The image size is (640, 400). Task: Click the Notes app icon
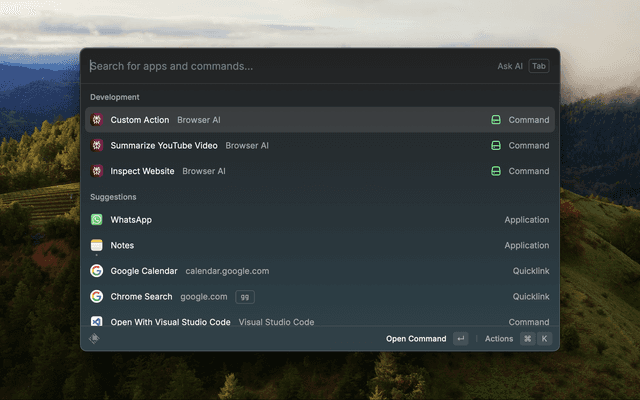coord(97,245)
